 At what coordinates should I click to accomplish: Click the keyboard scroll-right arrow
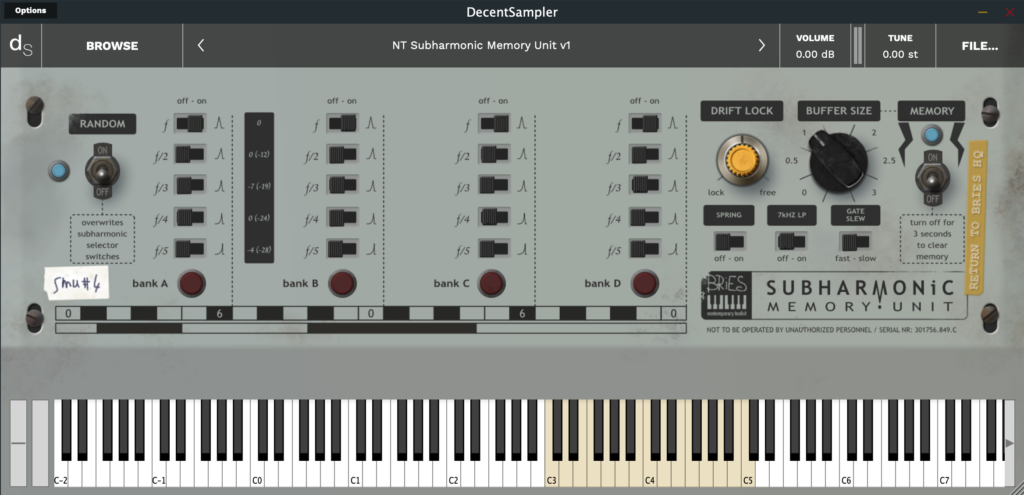pos(1010,443)
